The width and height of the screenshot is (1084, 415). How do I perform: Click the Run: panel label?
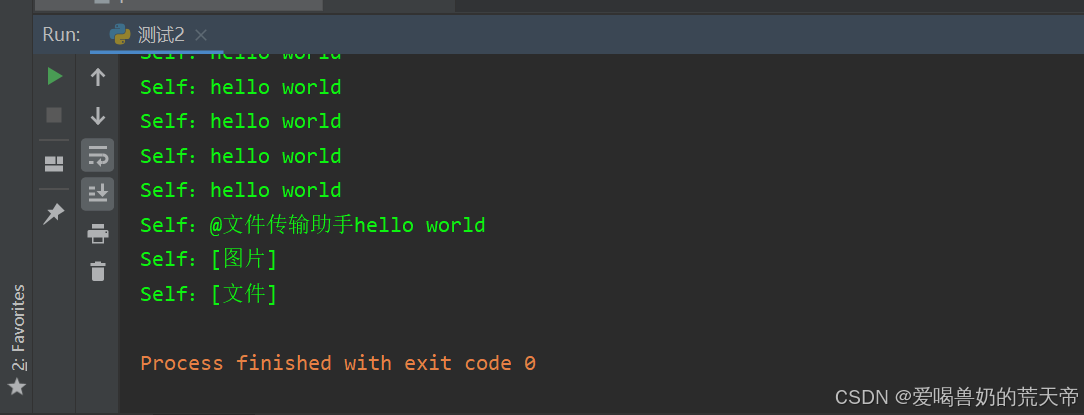coord(61,34)
